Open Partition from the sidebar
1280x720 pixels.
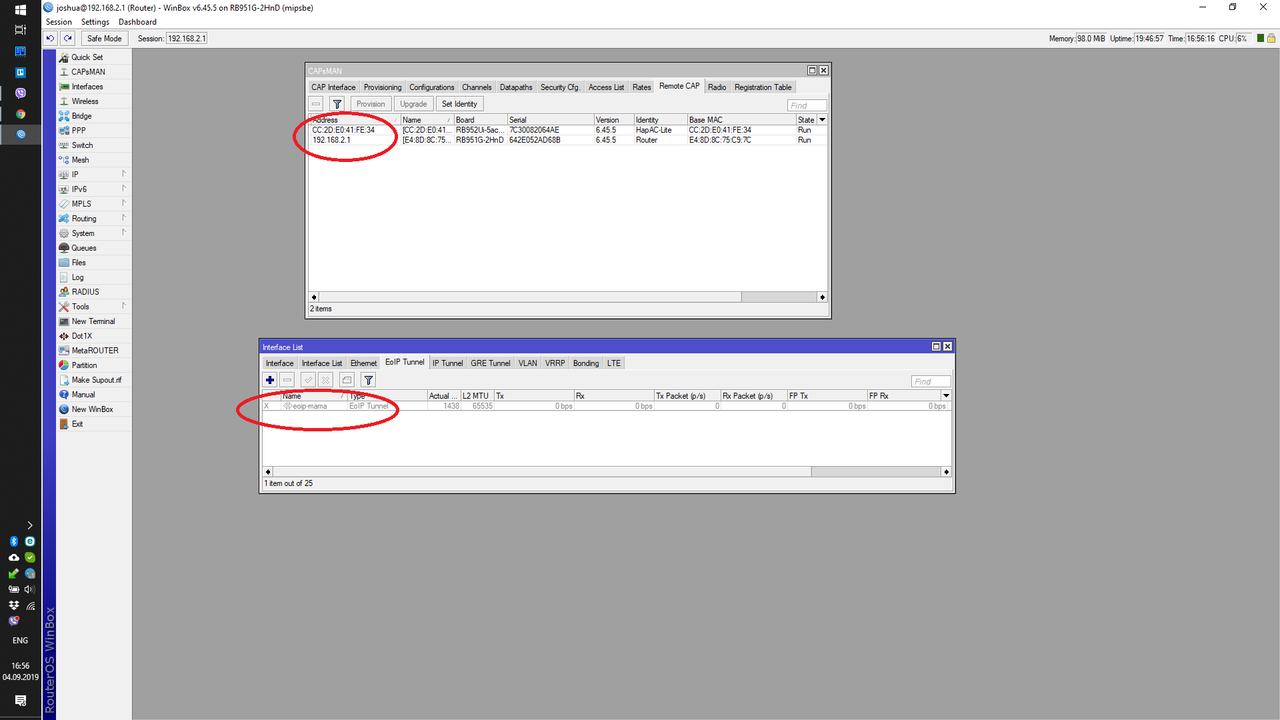tap(84, 365)
